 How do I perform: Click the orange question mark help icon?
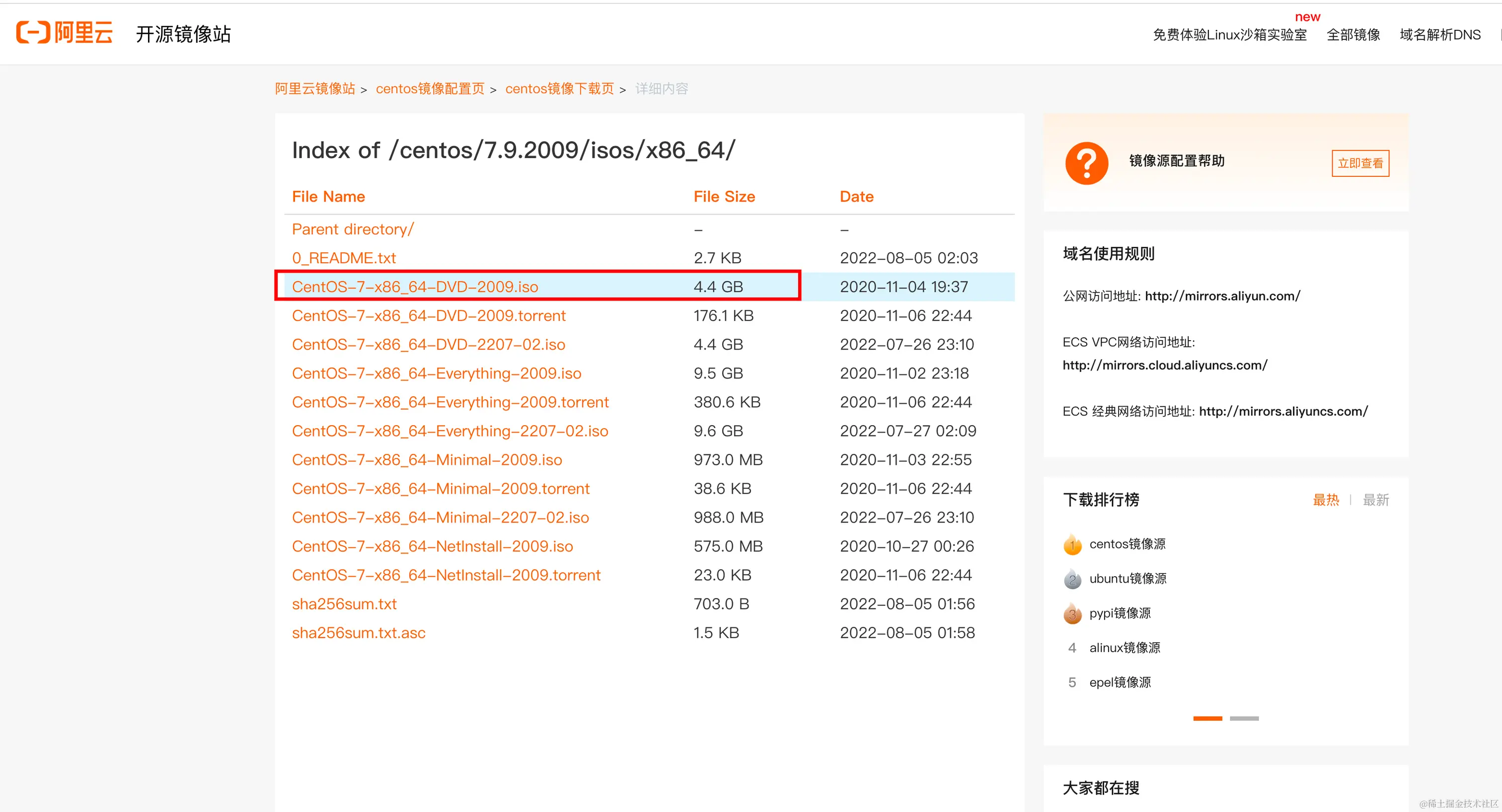(1086, 163)
